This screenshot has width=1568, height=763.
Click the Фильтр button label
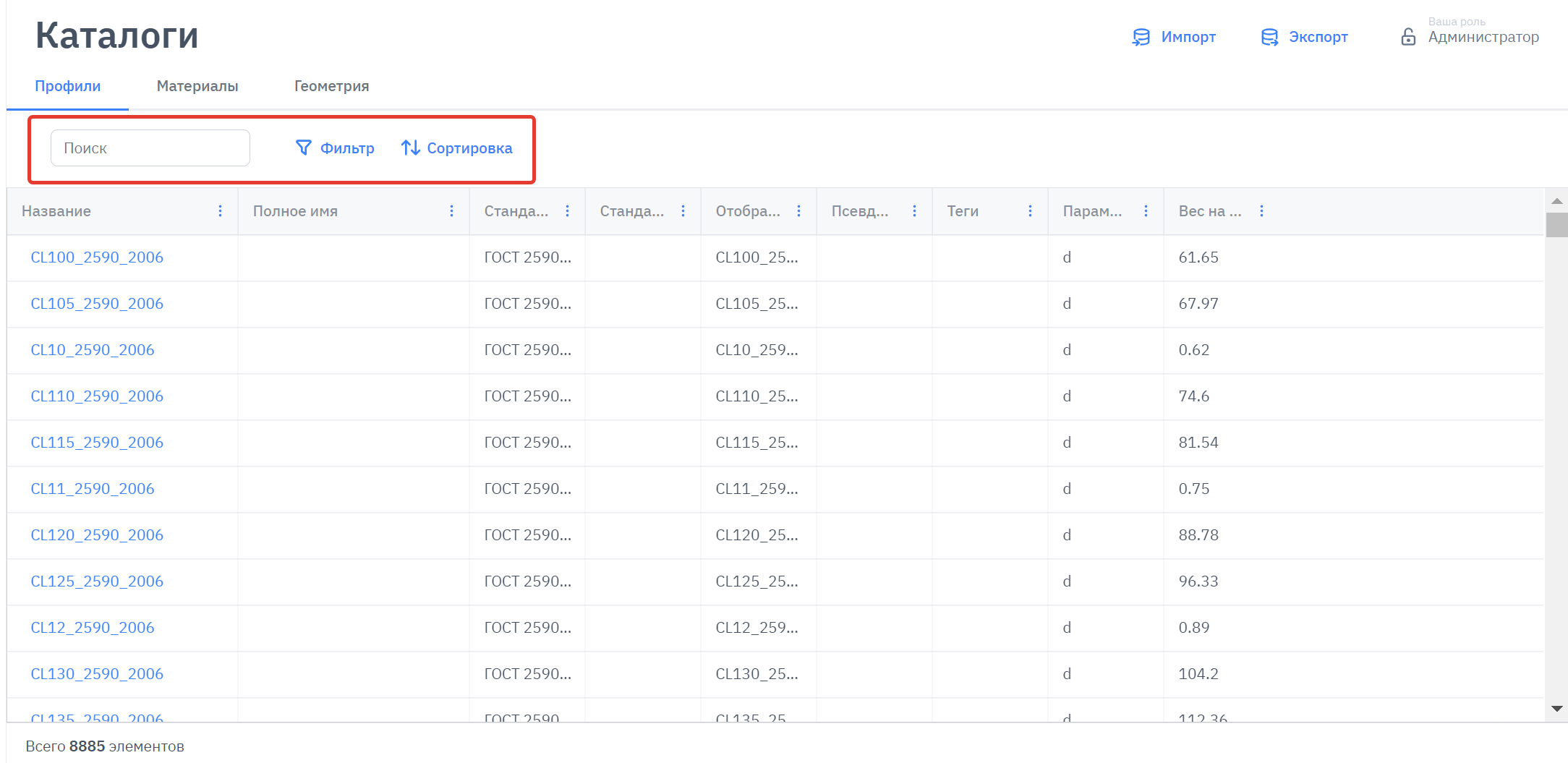[x=347, y=148]
